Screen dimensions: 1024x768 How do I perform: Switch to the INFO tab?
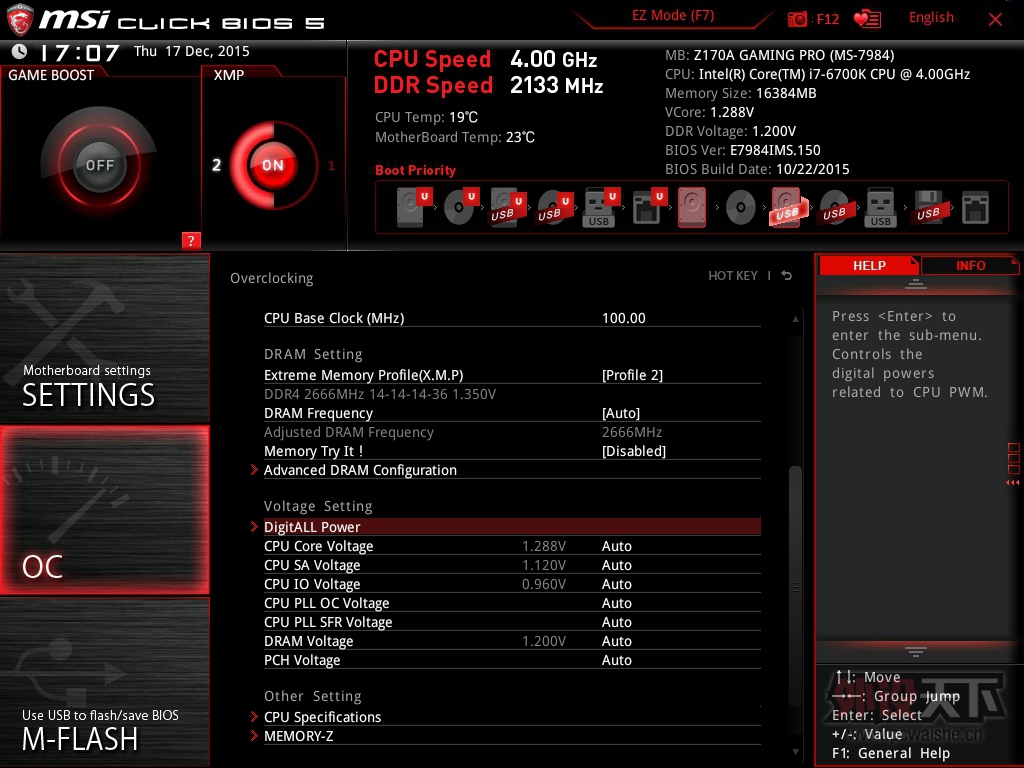[x=970, y=265]
